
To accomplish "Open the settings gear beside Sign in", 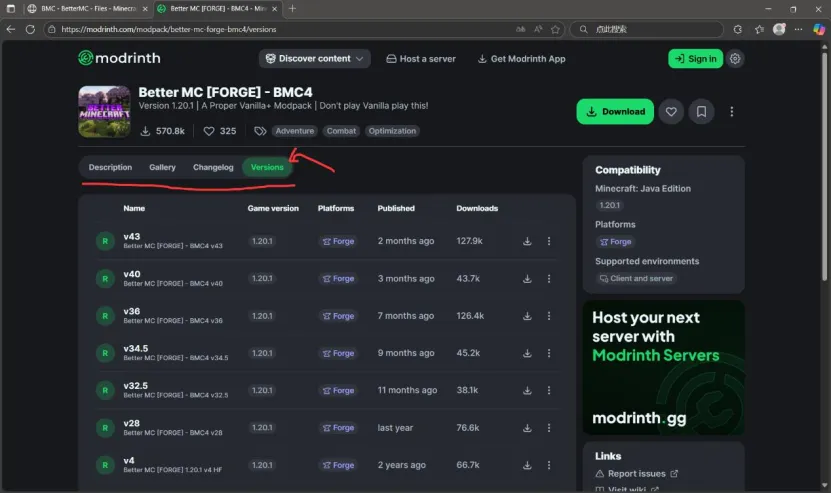I will coord(735,59).
